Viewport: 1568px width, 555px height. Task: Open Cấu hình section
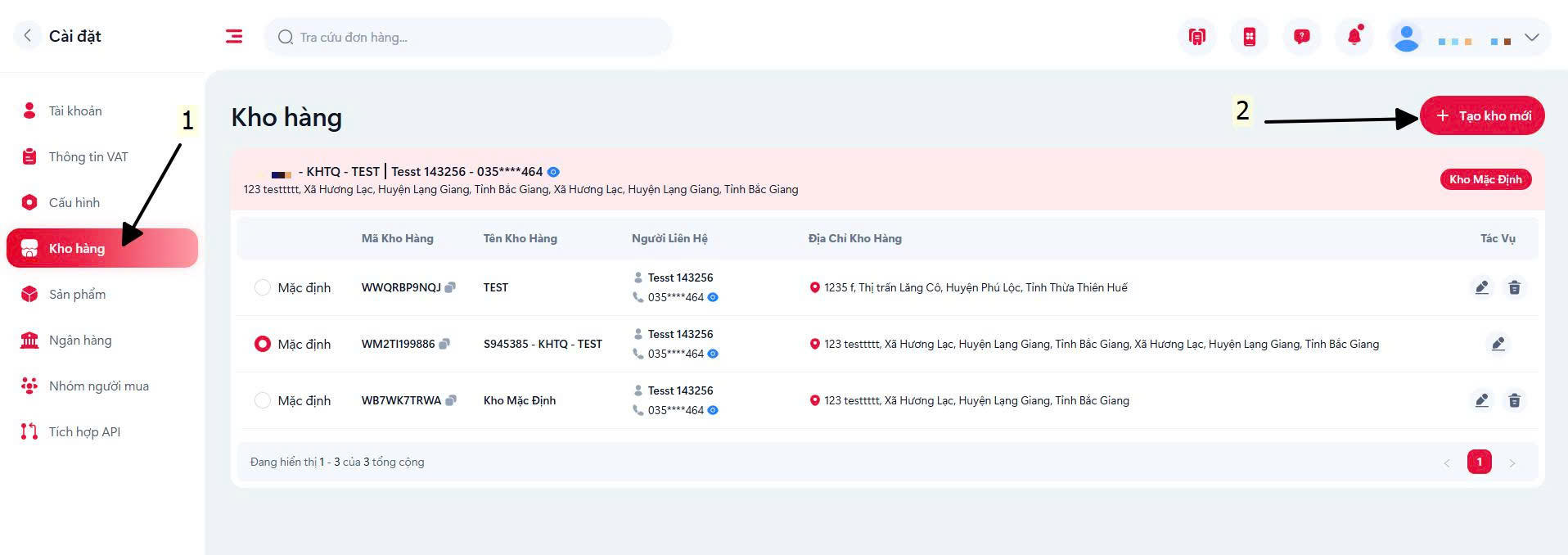[102, 202]
